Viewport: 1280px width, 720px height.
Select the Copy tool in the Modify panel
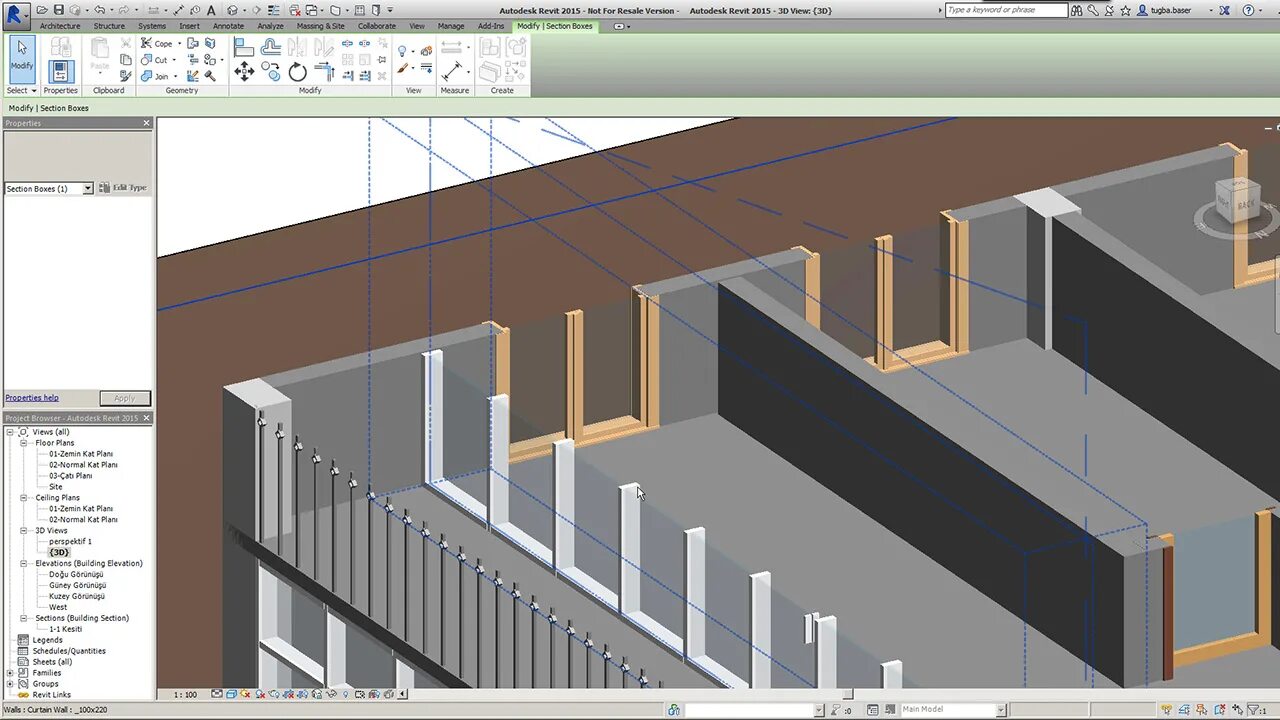[271, 71]
